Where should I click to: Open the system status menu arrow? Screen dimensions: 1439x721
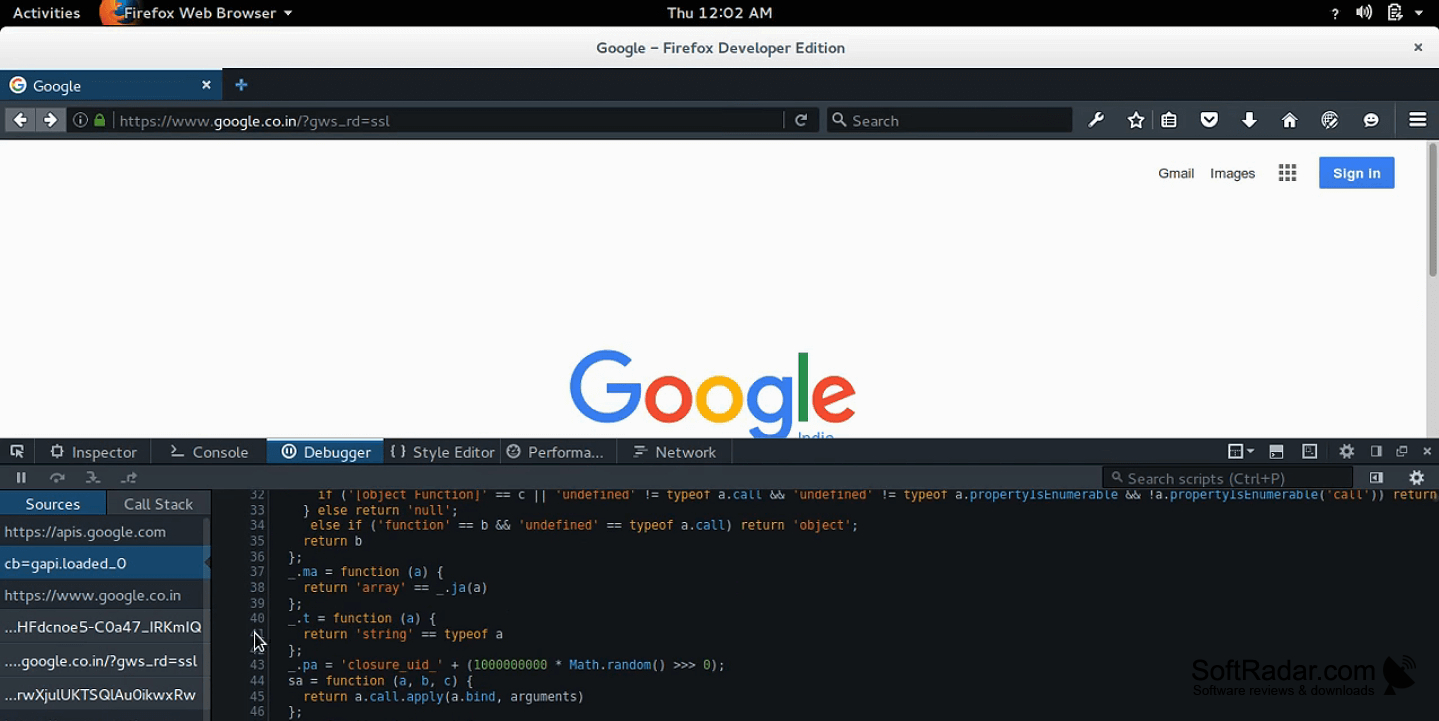click(x=1418, y=13)
